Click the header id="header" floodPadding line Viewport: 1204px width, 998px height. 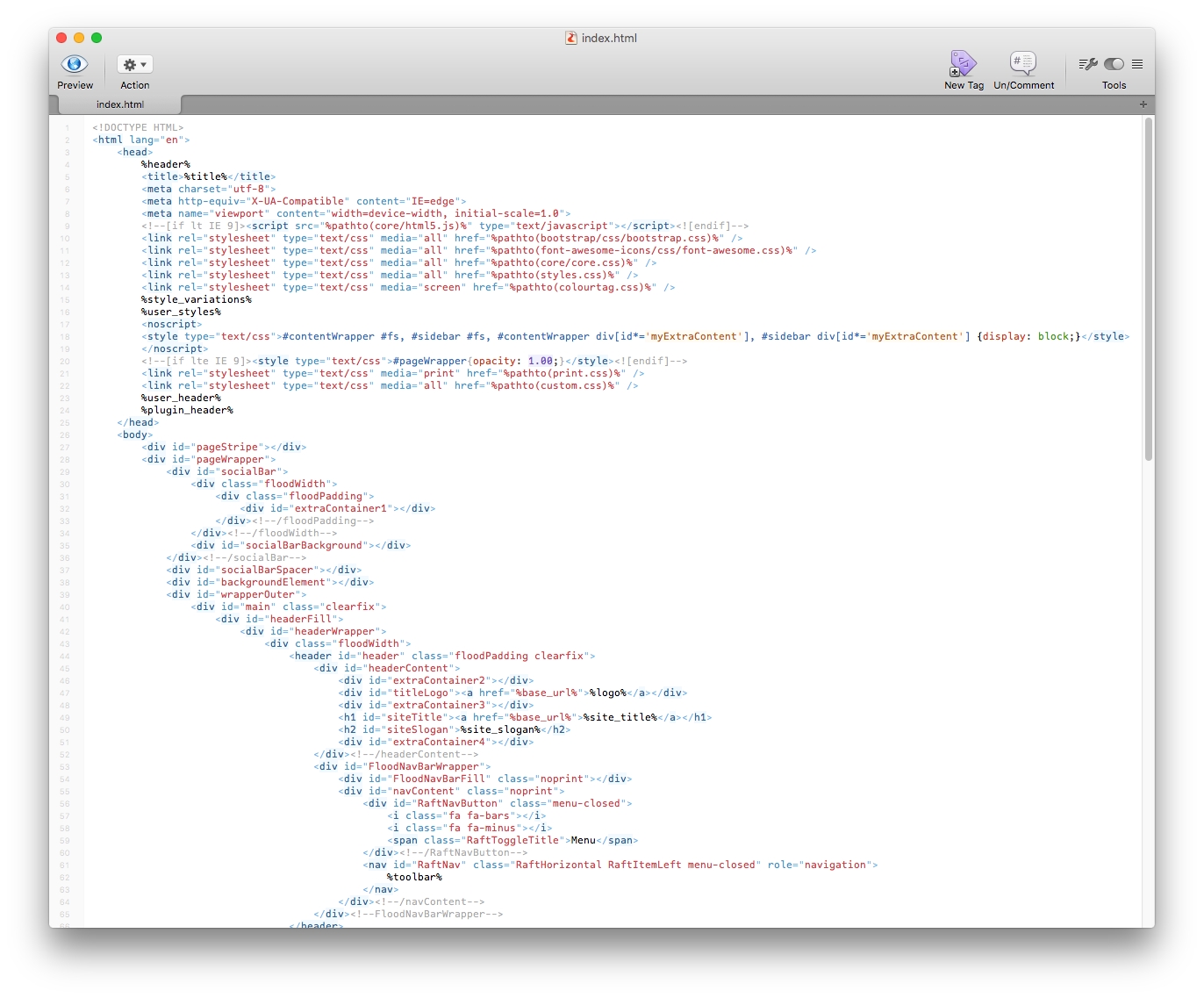coord(442,656)
